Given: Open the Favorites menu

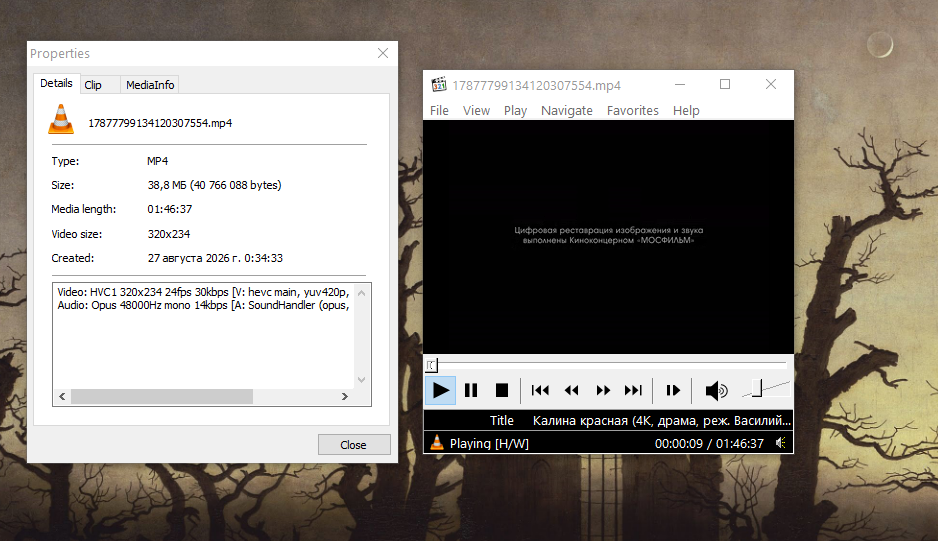Looking at the screenshot, I should pyautogui.click(x=632, y=111).
